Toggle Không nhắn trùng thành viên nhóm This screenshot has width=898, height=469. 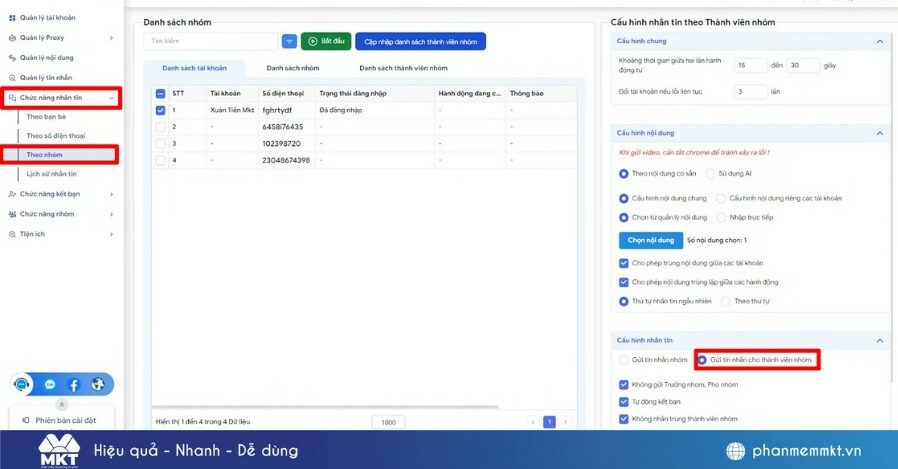tap(624, 419)
